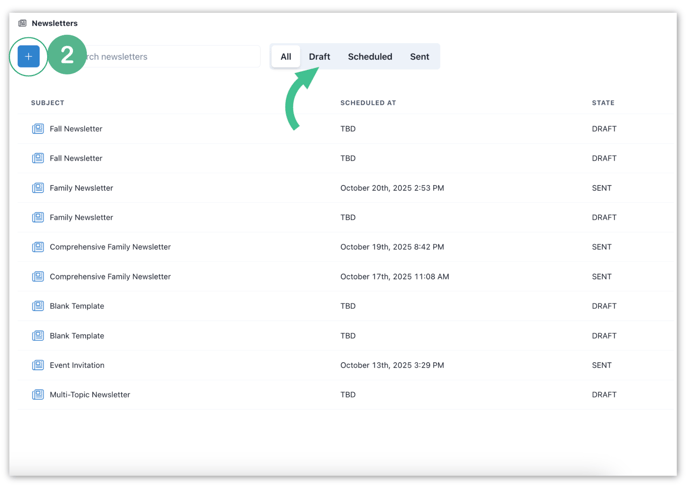
Task: Open the Multi-Topic Newsletter title
Action: pyautogui.click(x=90, y=395)
